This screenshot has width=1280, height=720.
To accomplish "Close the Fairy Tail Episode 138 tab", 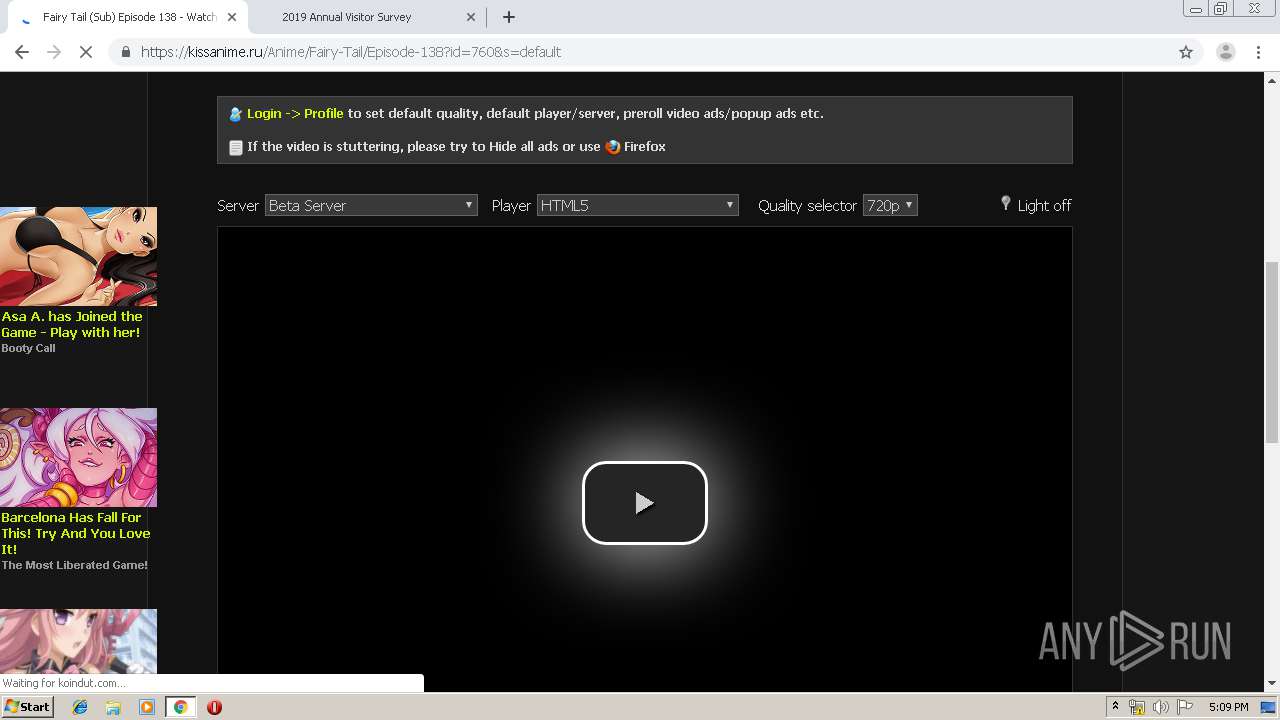I will pyautogui.click(x=232, y=17).
